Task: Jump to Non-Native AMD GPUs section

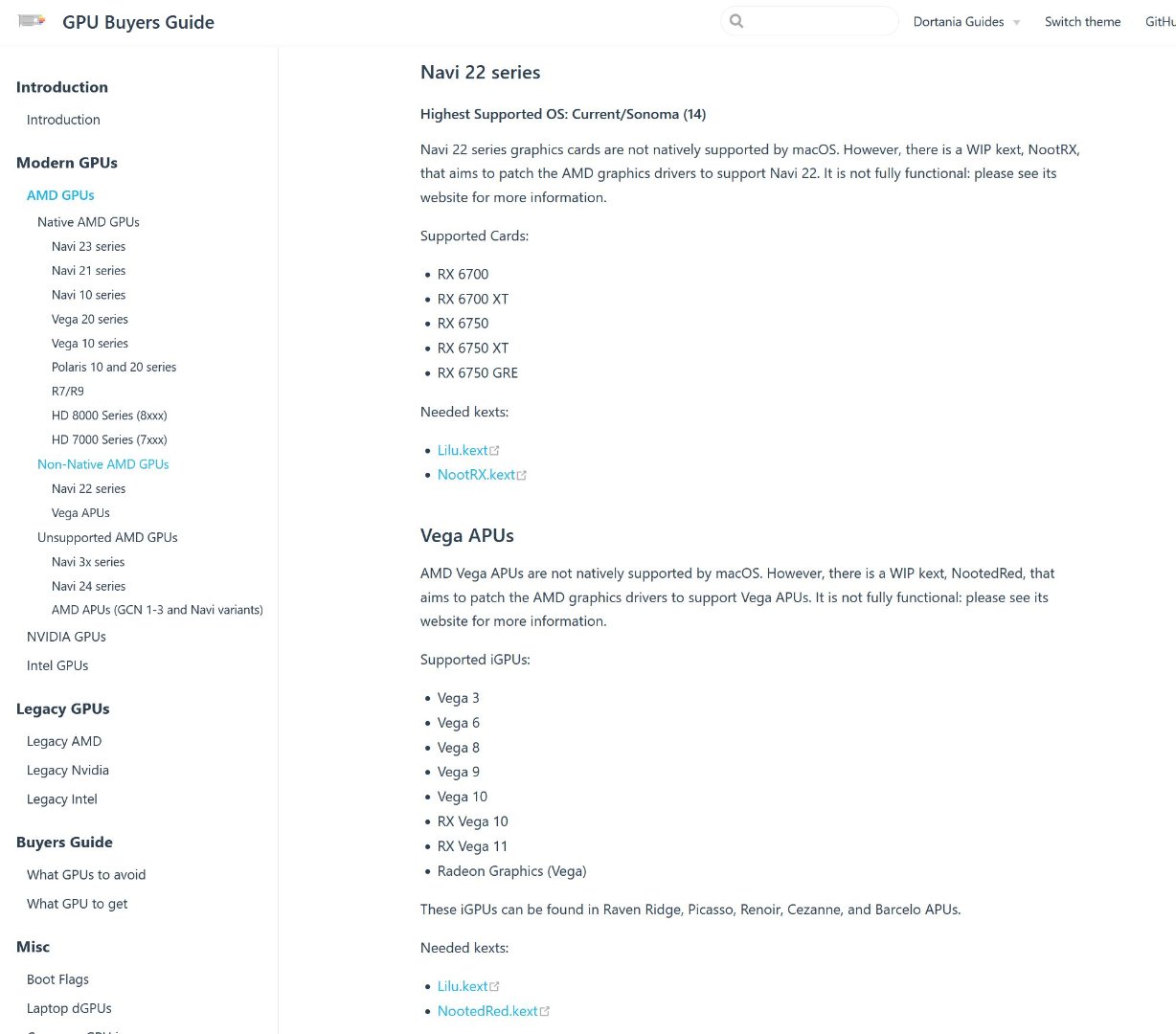Action: [x=102, y=464]
